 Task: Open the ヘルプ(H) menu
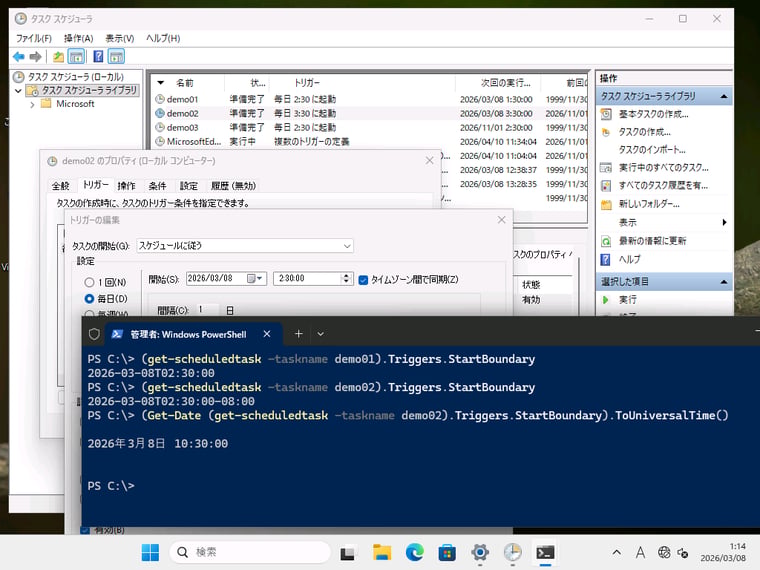pyautogui.click(x=163, y=38)
